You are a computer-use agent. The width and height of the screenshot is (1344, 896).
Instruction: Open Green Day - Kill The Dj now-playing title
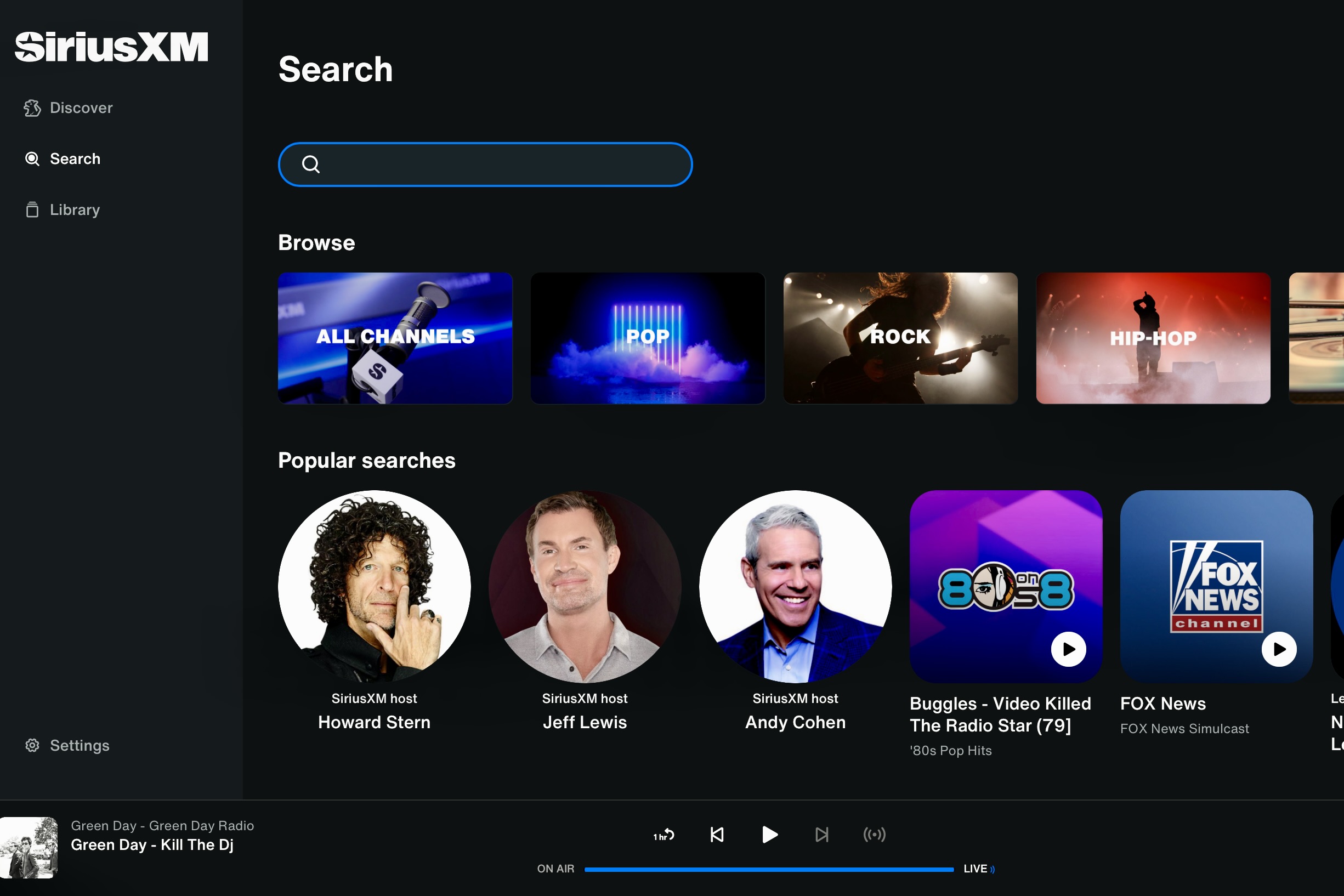(152, 844)
